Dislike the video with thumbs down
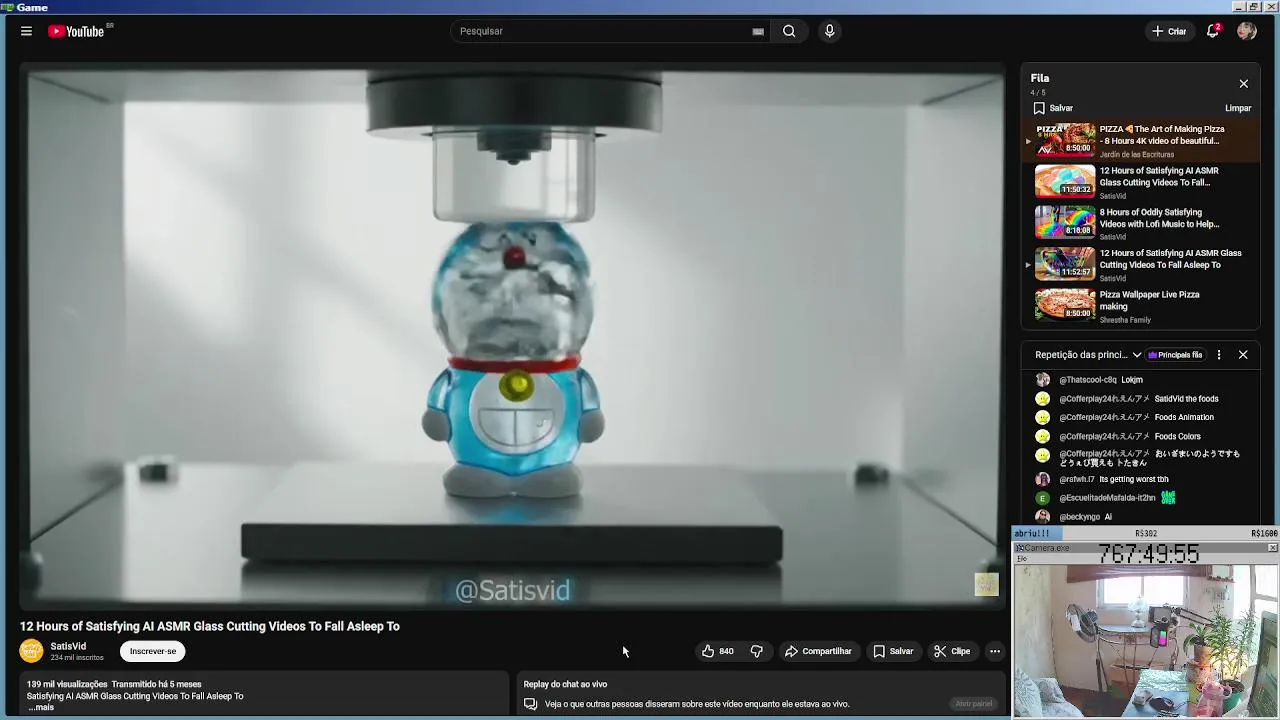Screen dimensions: 1280x720 (757, 651)
